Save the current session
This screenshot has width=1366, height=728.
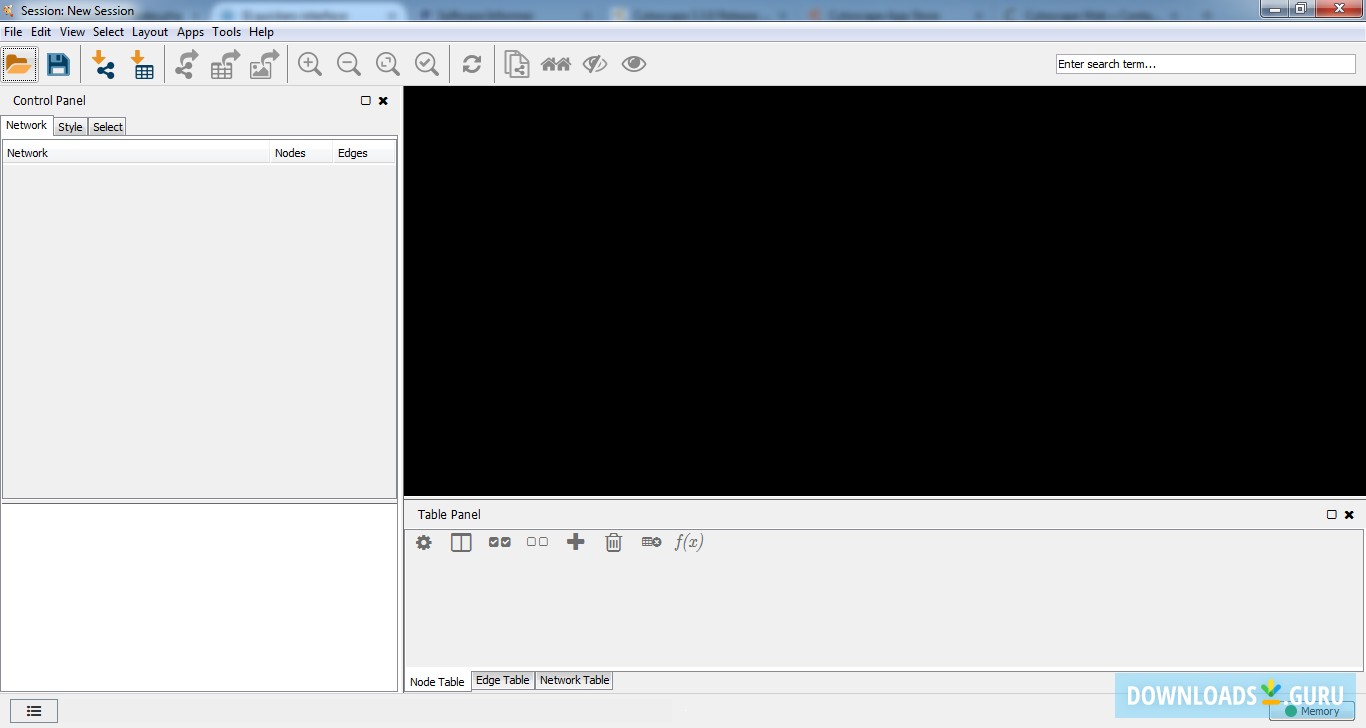(59, 65)
